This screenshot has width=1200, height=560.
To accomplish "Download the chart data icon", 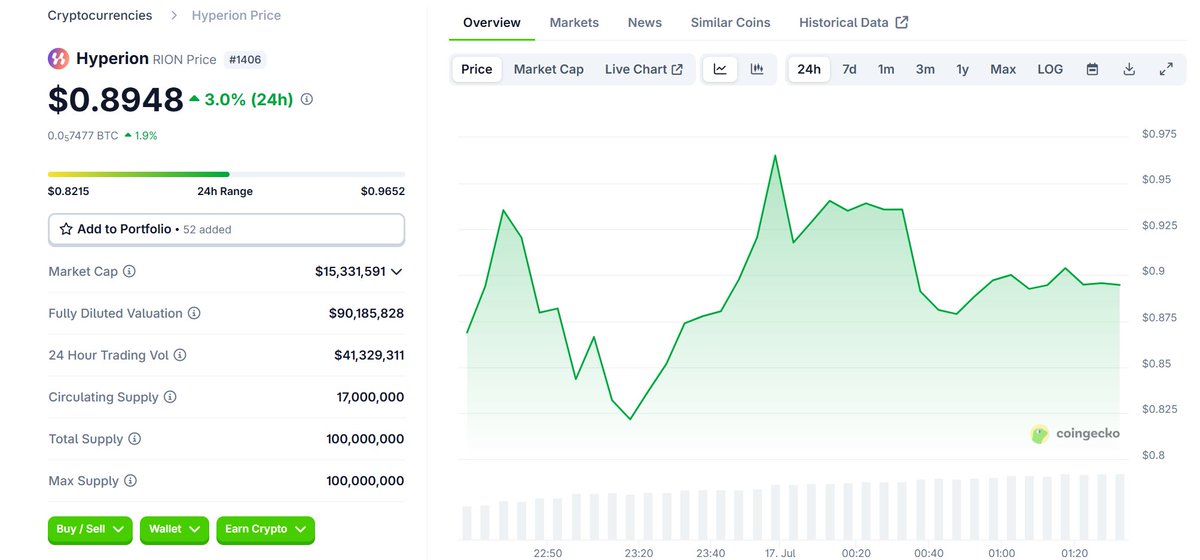I will click(1129, 69).
